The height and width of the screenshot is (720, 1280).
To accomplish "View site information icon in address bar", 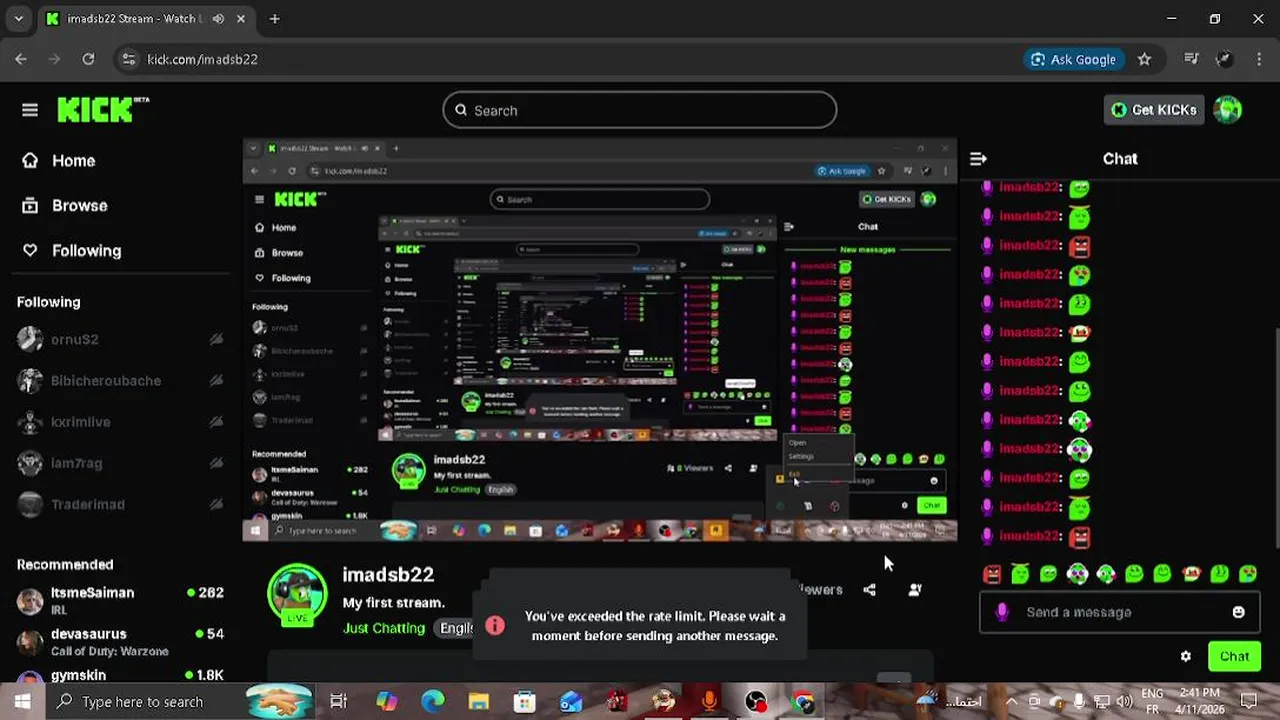I will click(x=128, y=59).
